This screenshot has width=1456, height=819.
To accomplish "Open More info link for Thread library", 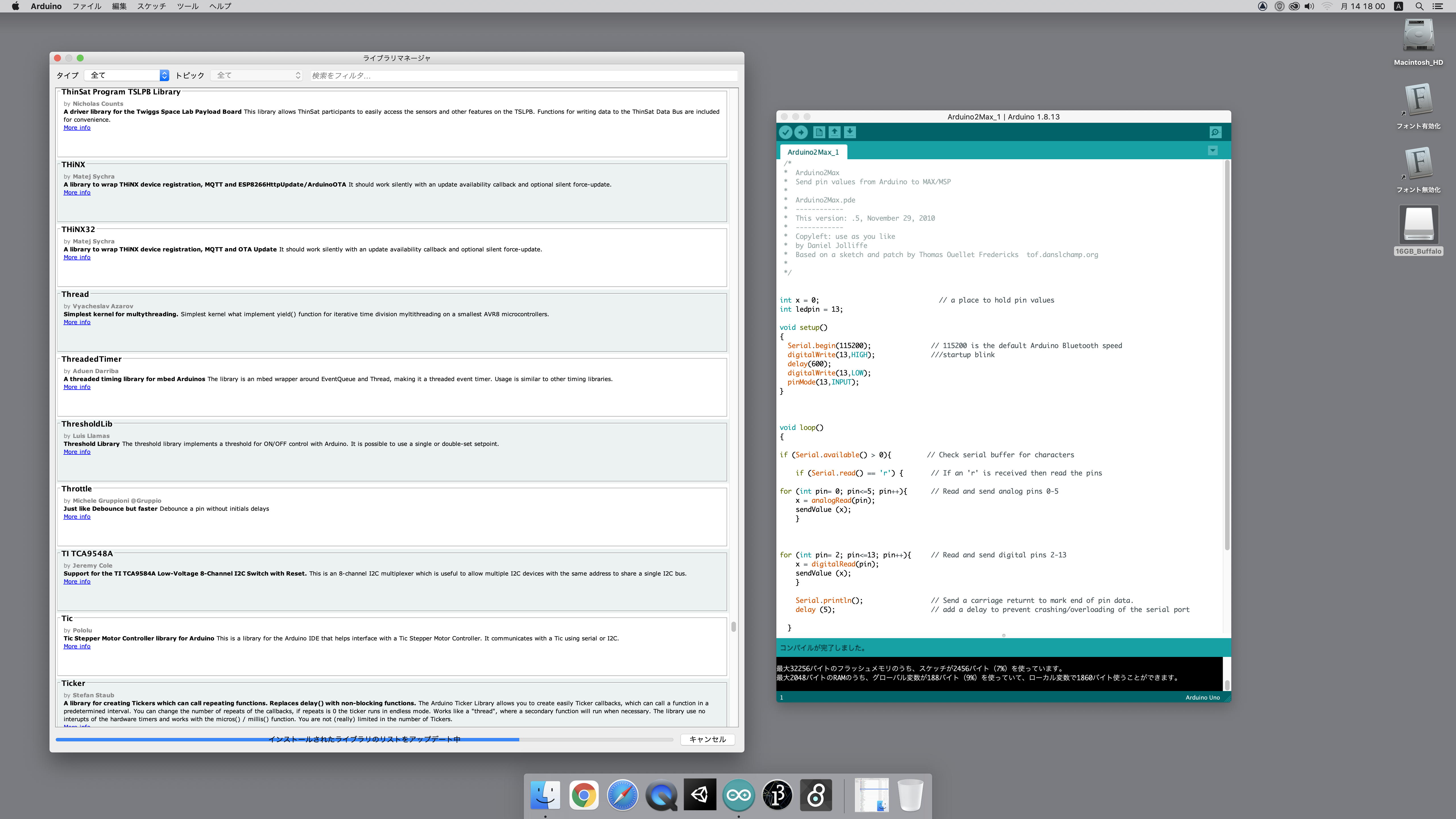I will (77, 322).
